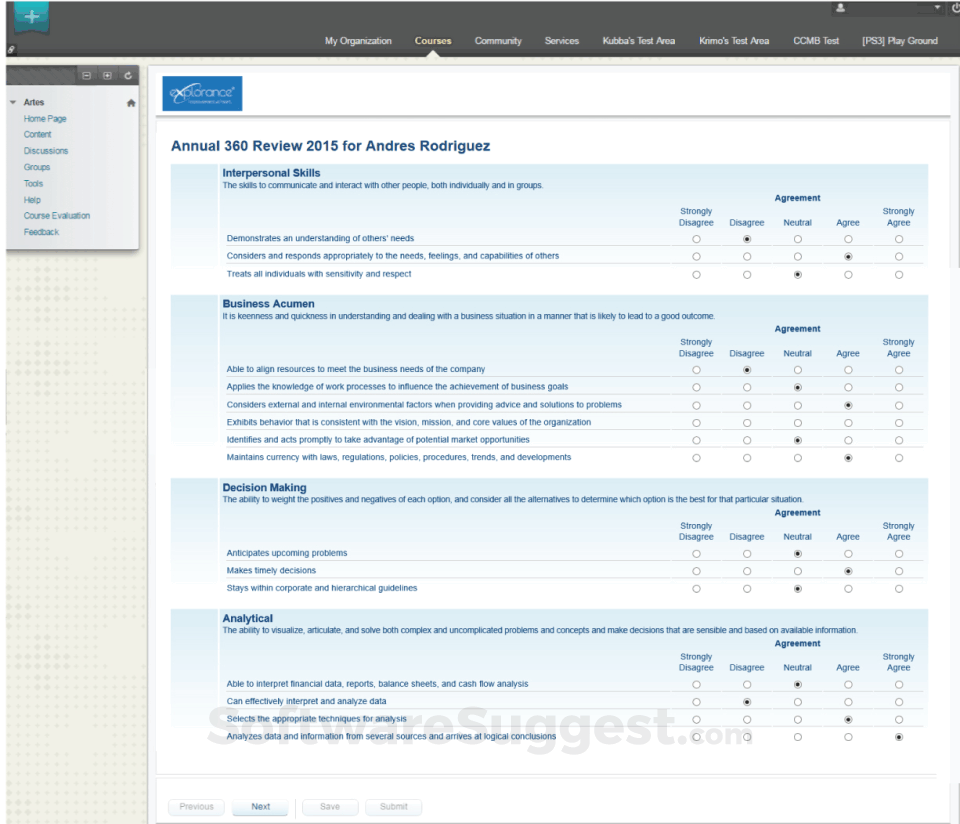This screenshot has height=824, width=960.
Task: Open Krimo's Test Area tab
Action: [734, 41]
